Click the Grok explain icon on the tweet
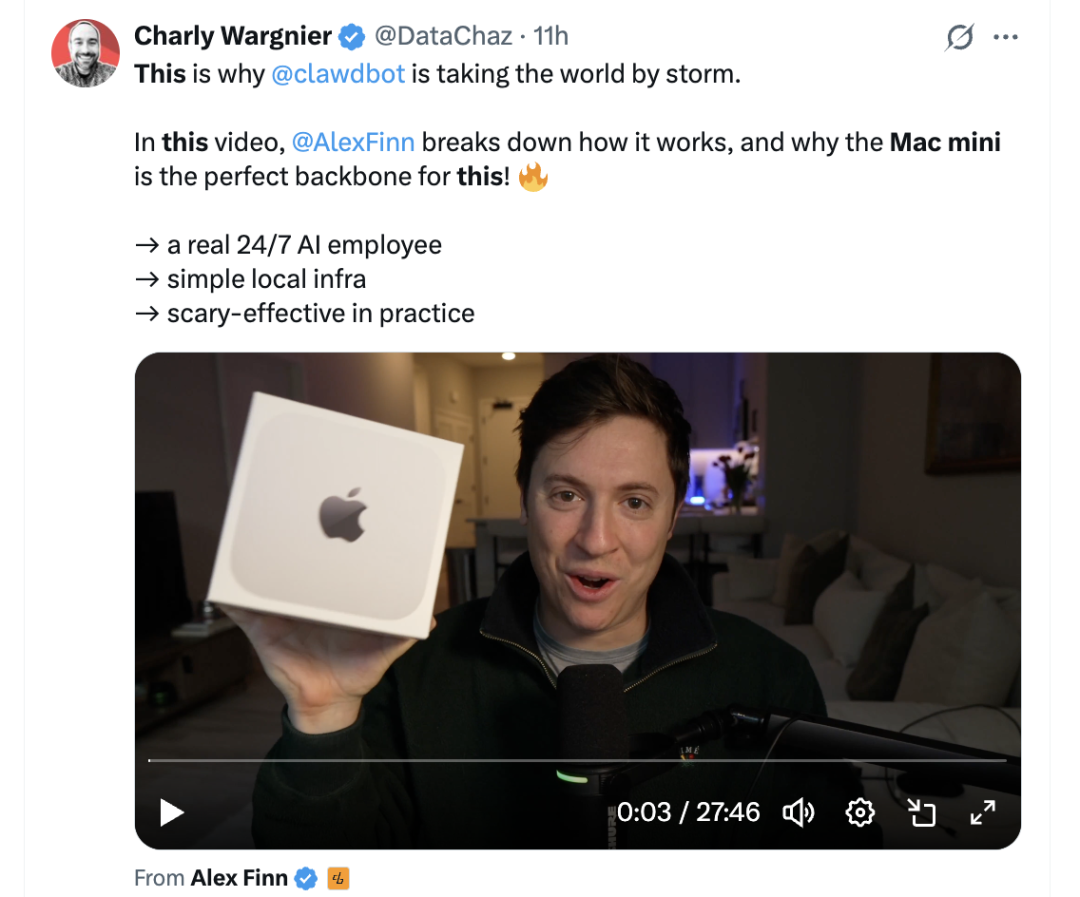 point(959,37)
